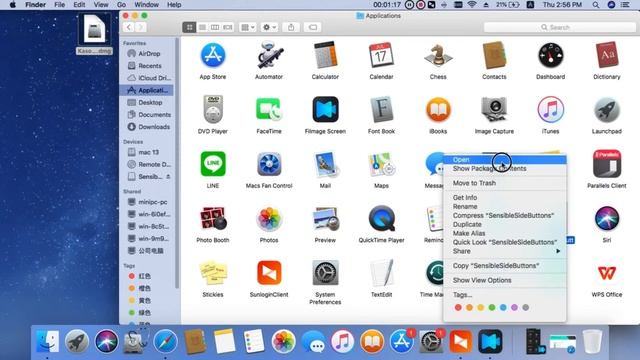Switch Finder to icon view
Viewport: 640px width, 360px height.
click(x=189, y=27)
